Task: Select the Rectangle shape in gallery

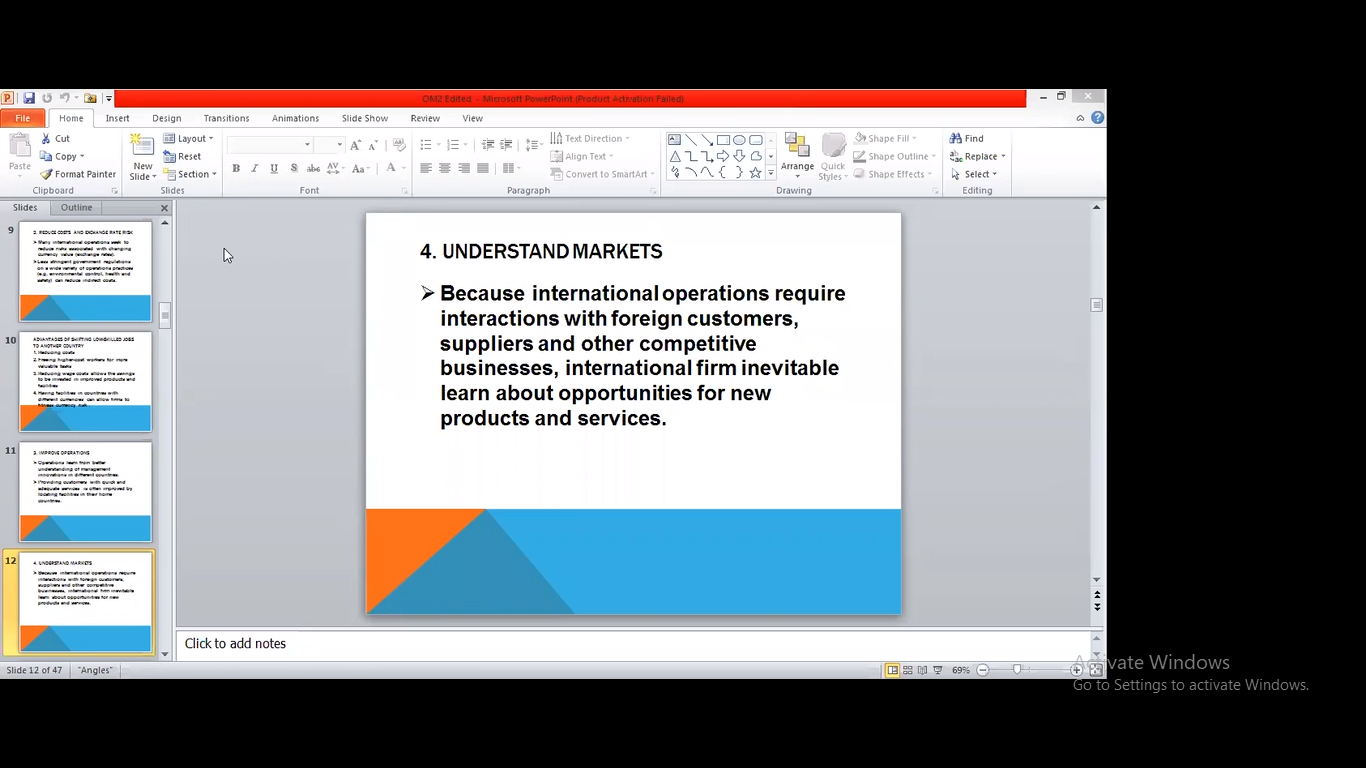Action: click(x=722, y=140)
